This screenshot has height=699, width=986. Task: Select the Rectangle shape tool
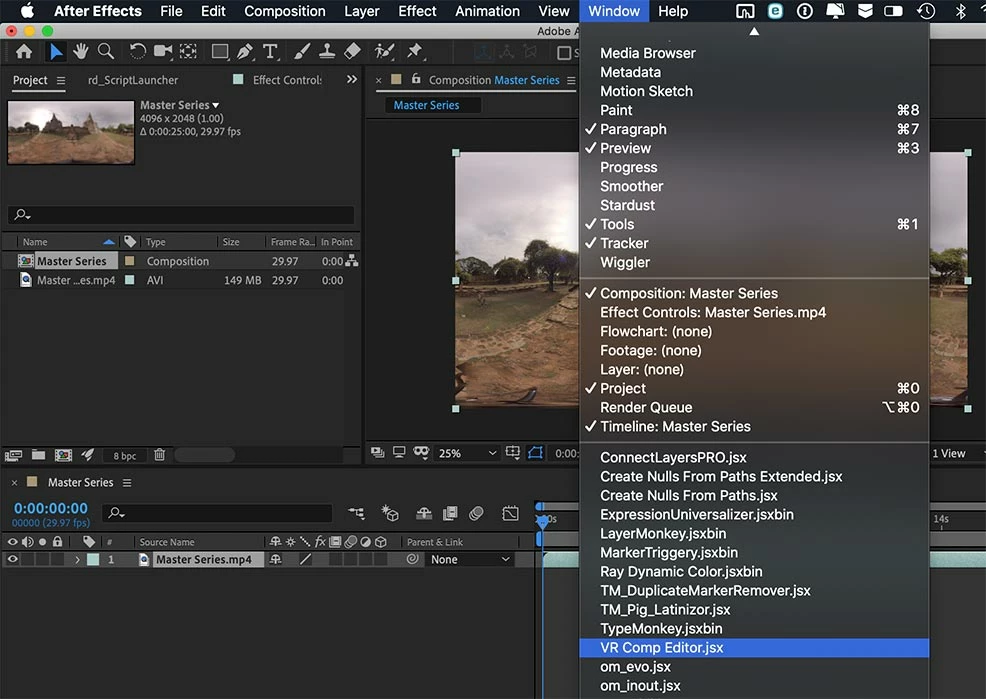[x=219, y=52]
